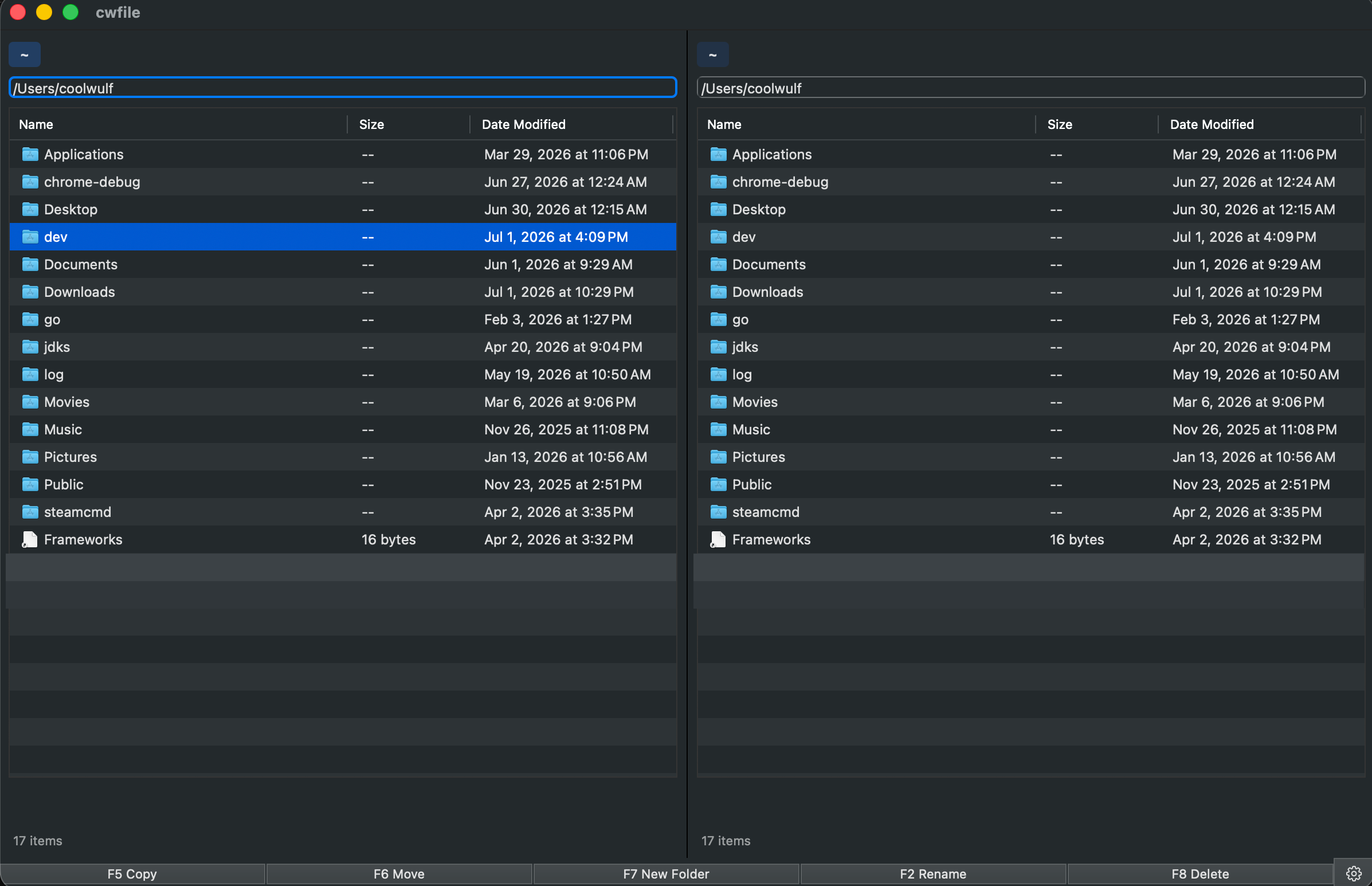Click chrome-debug folder icon in right pane
Viewport: 1372px width, 886px height.
(x=718, y=182)
